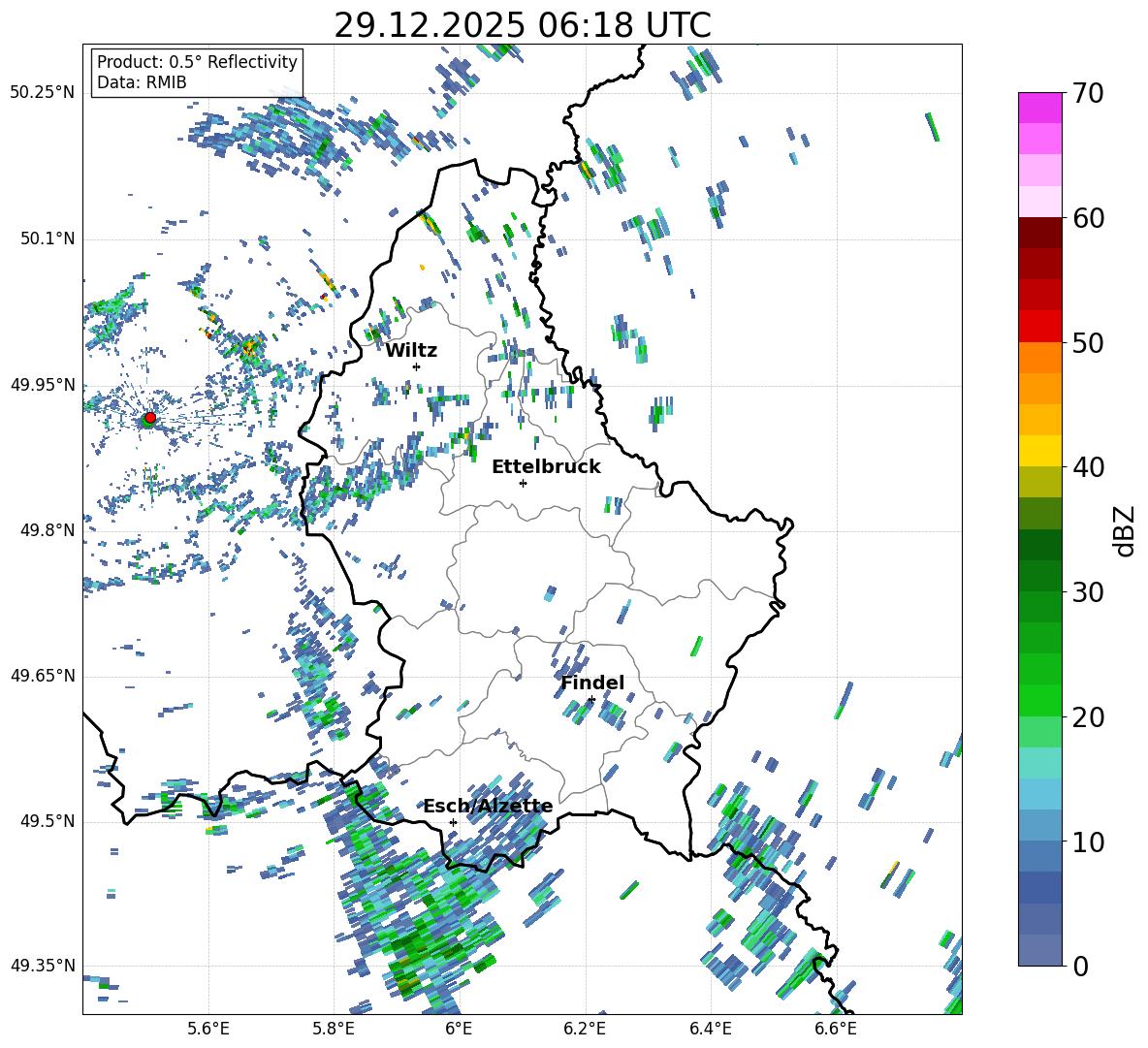Click the 70 tick on the colorbar
The width and height of the screenshot is (1148, 1048).
point(1088,93)
